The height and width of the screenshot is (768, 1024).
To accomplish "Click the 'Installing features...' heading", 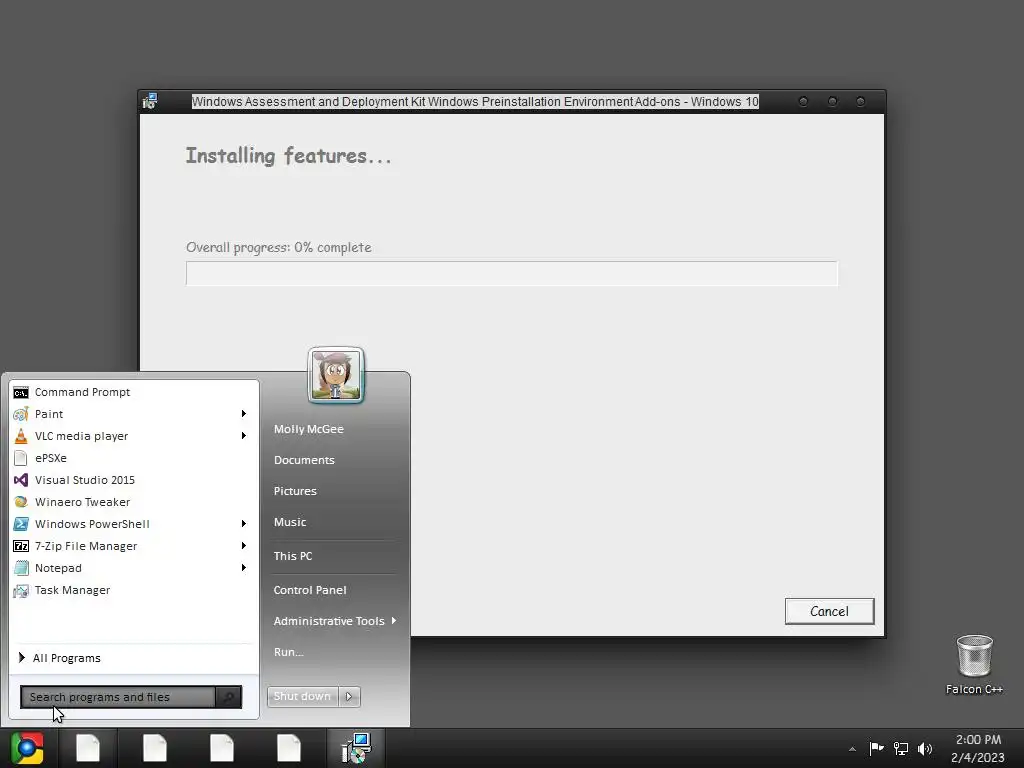I will (289, 156).
